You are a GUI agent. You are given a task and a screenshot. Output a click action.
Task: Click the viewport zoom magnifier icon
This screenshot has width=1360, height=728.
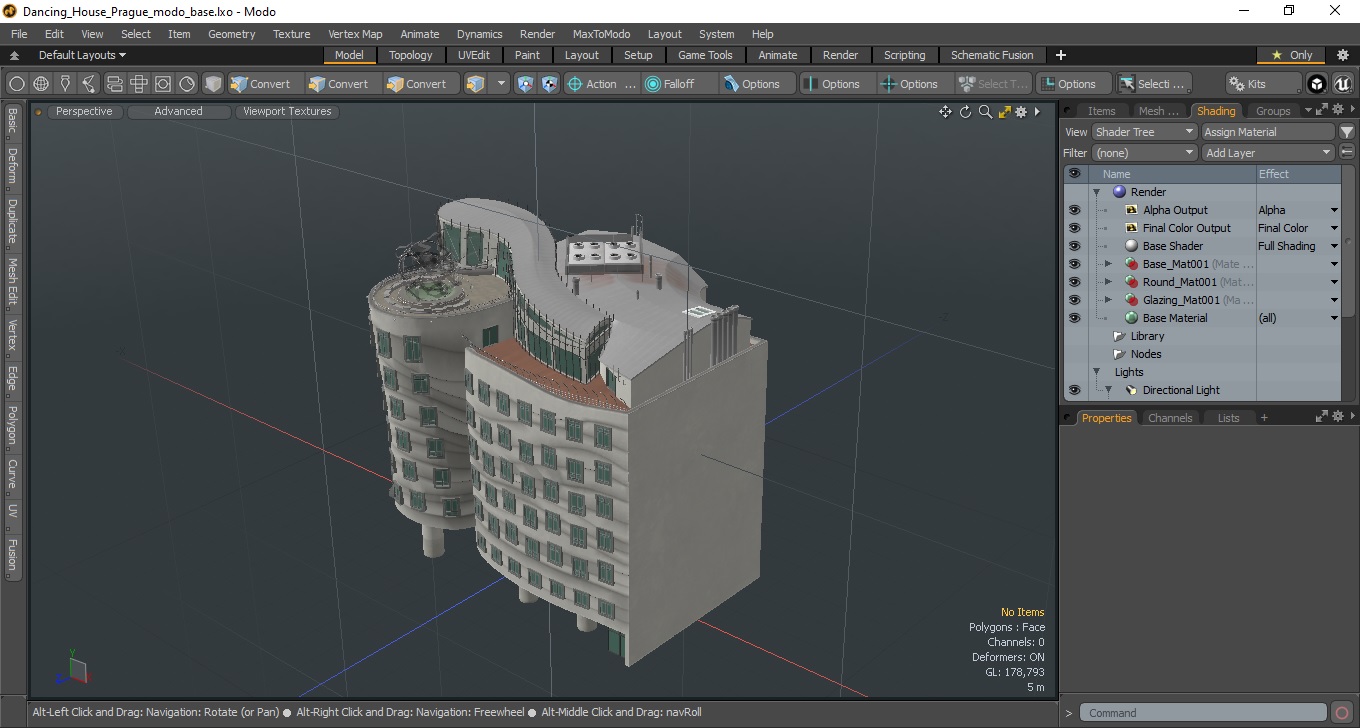coord(985,112)
